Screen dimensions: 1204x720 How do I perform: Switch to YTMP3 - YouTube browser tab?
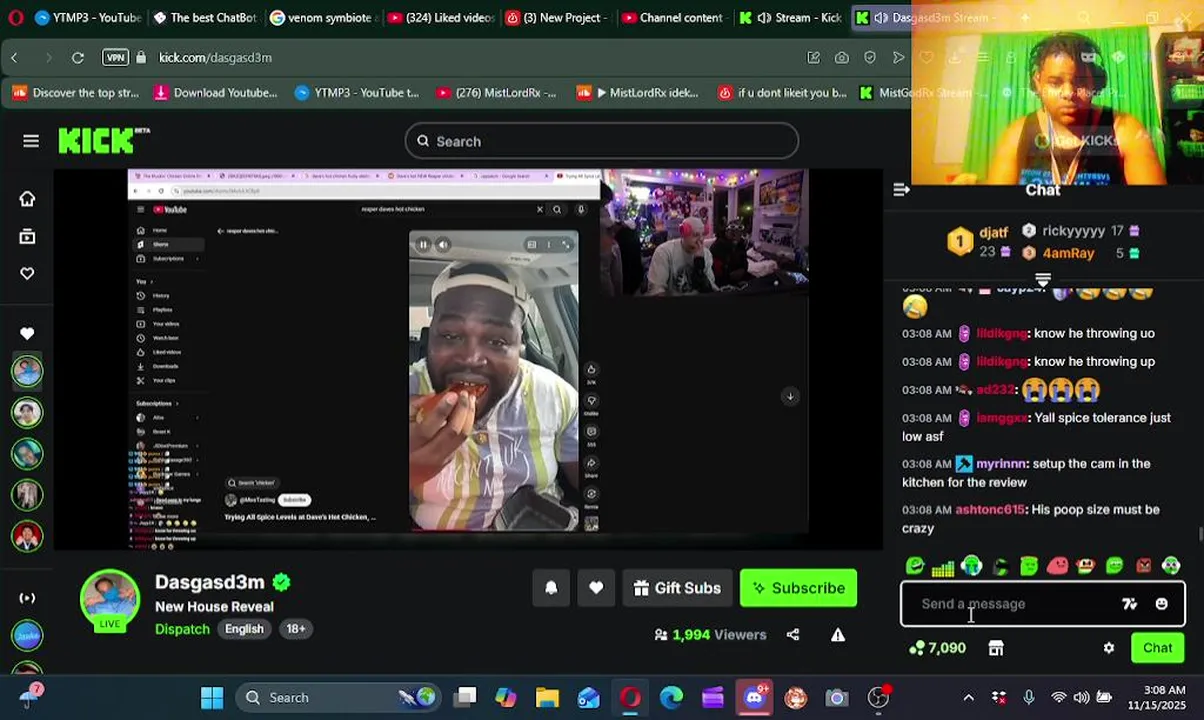point(87,18)
